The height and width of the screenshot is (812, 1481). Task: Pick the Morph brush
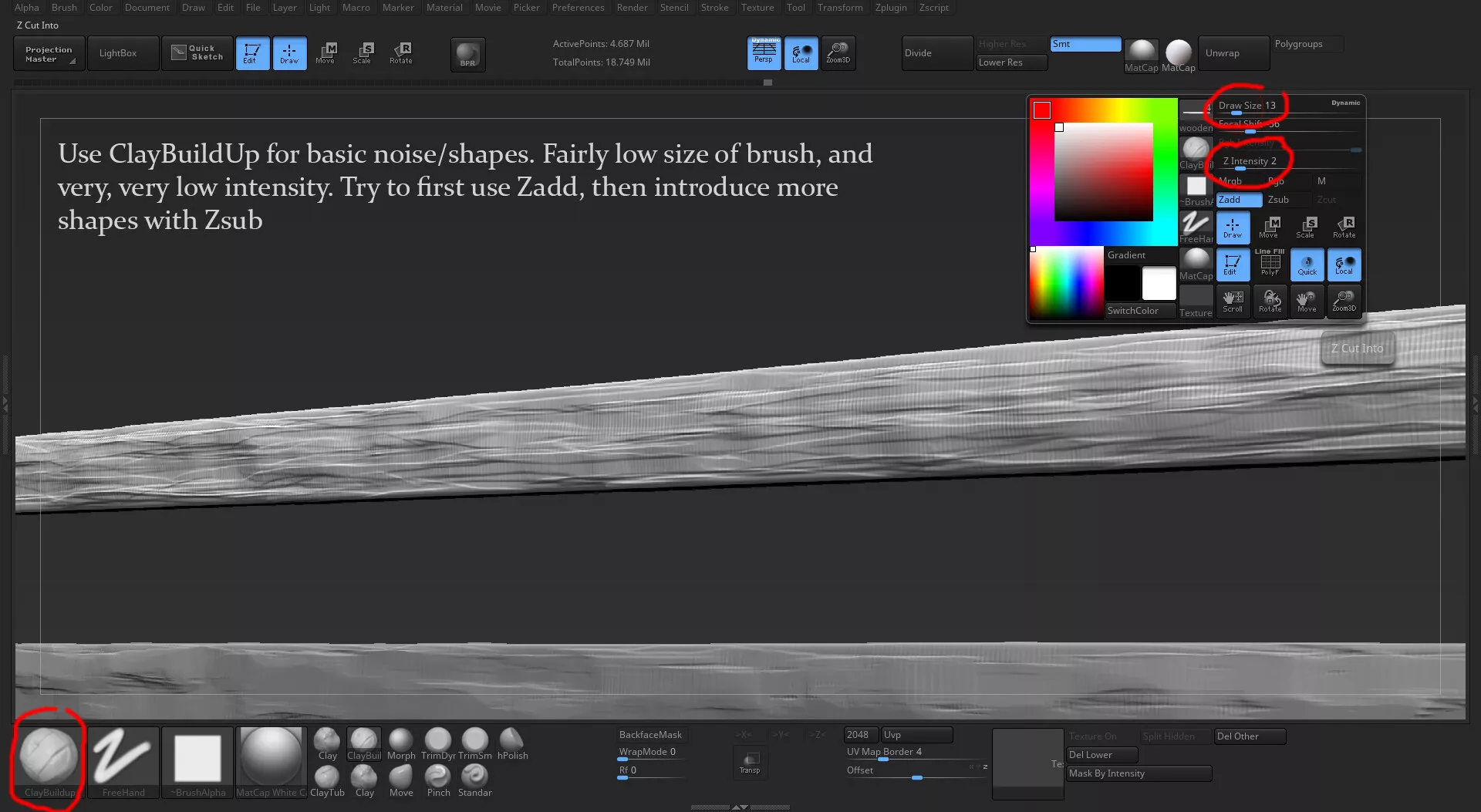400,743
